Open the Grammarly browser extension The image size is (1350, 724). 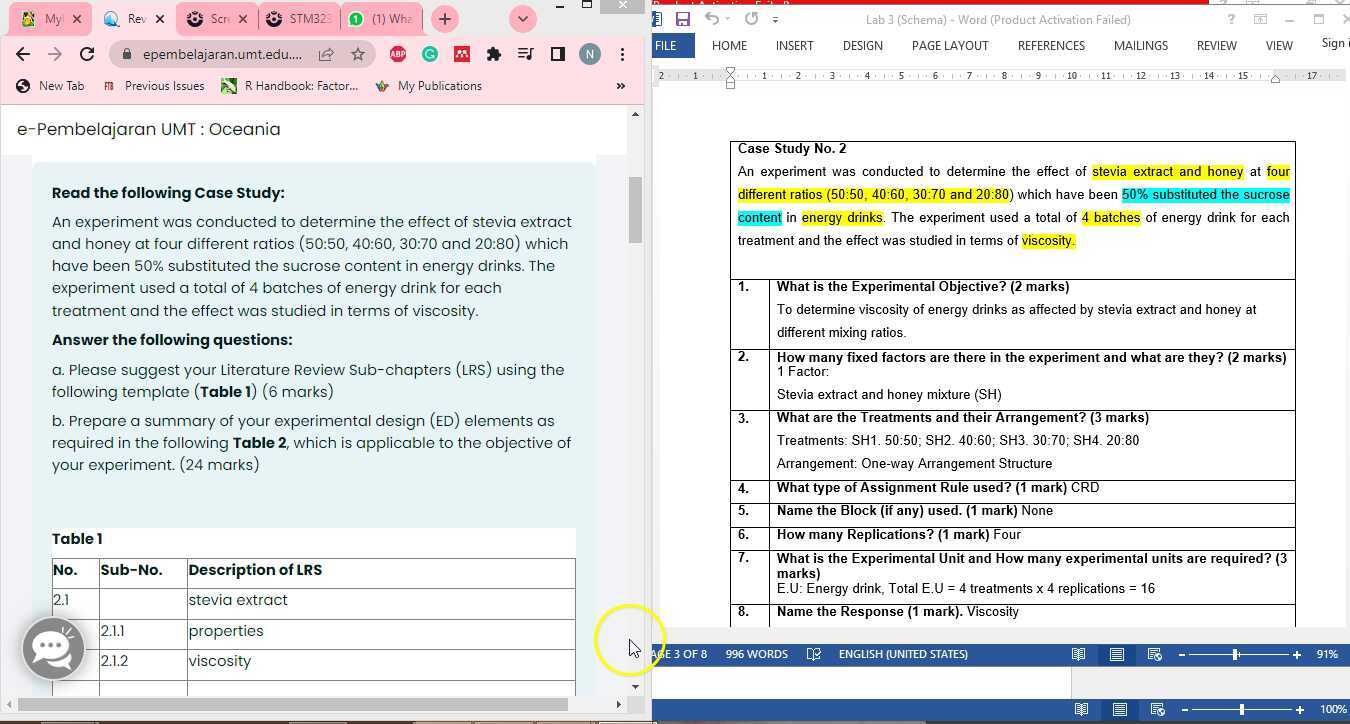click(430, 54)
